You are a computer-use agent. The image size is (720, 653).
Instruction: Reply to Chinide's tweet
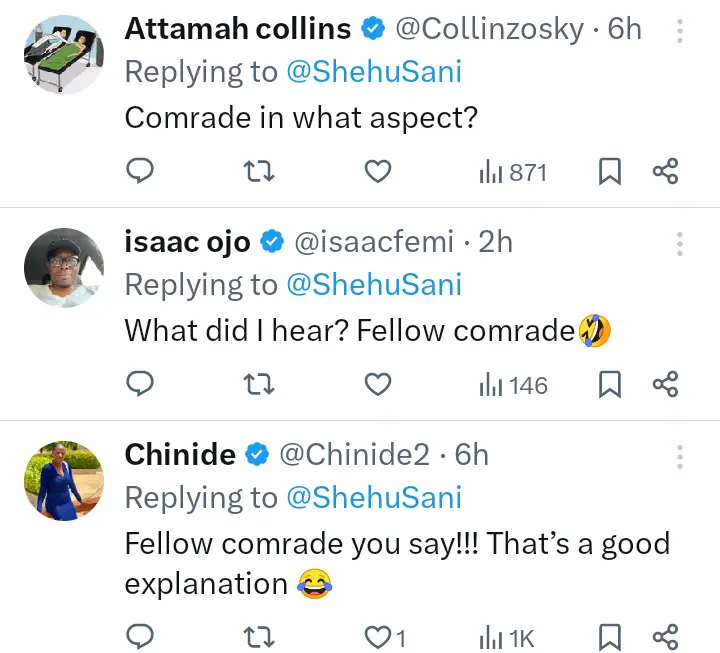click(x=140, y=636)
